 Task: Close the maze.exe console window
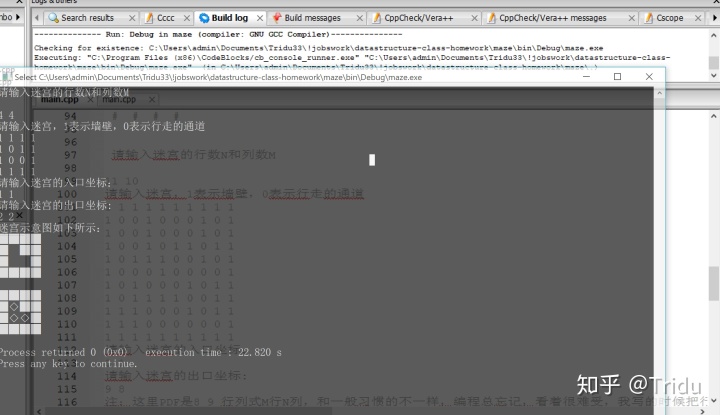[649, 77]
